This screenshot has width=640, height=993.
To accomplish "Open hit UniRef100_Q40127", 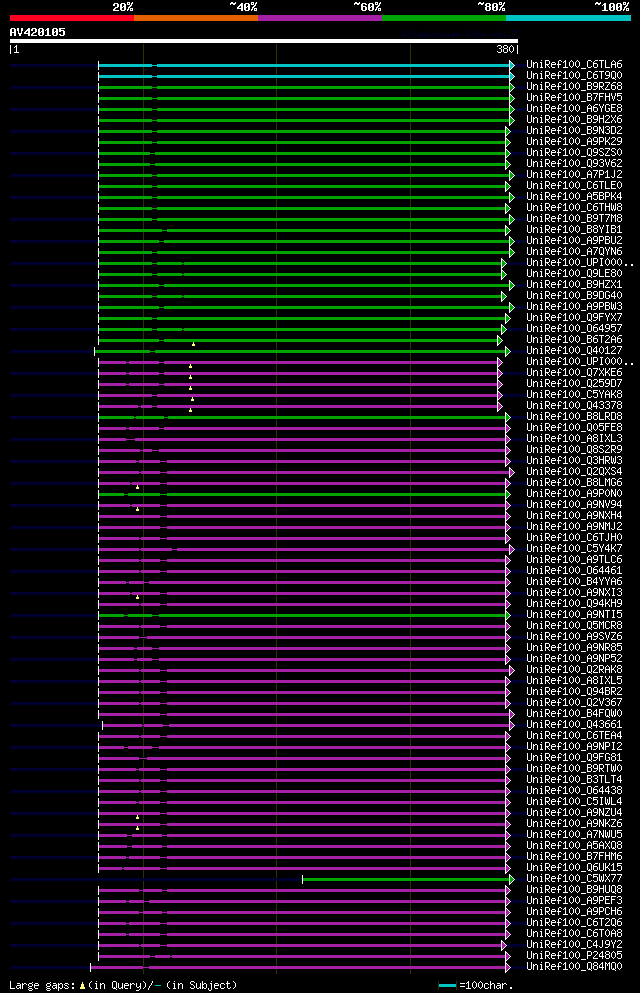I will pyautogui.click(x=574, y=350).
